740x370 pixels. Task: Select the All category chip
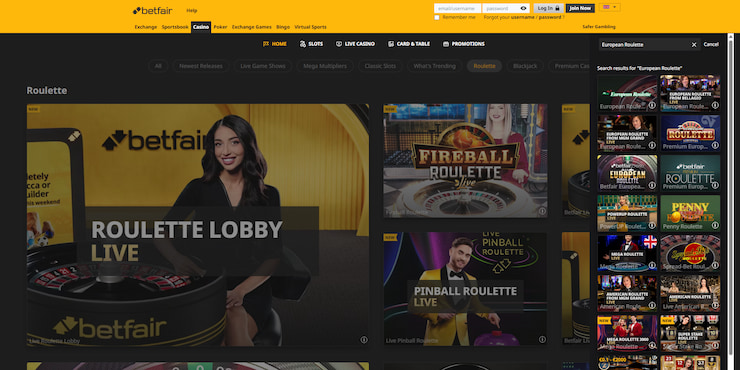click(x=158, y=66)
